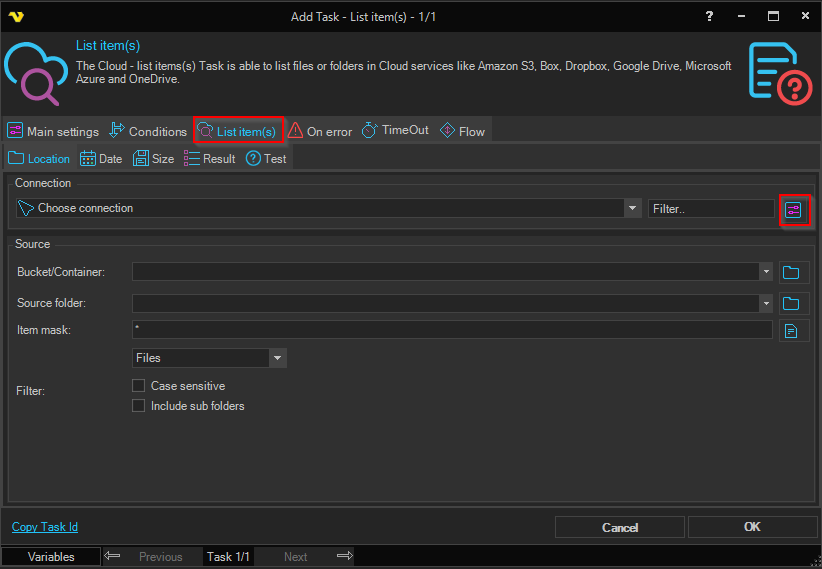Viewport: 822px width, 569px height.
Task: Switch to the Main settings tab
Action: pos(53,131)
